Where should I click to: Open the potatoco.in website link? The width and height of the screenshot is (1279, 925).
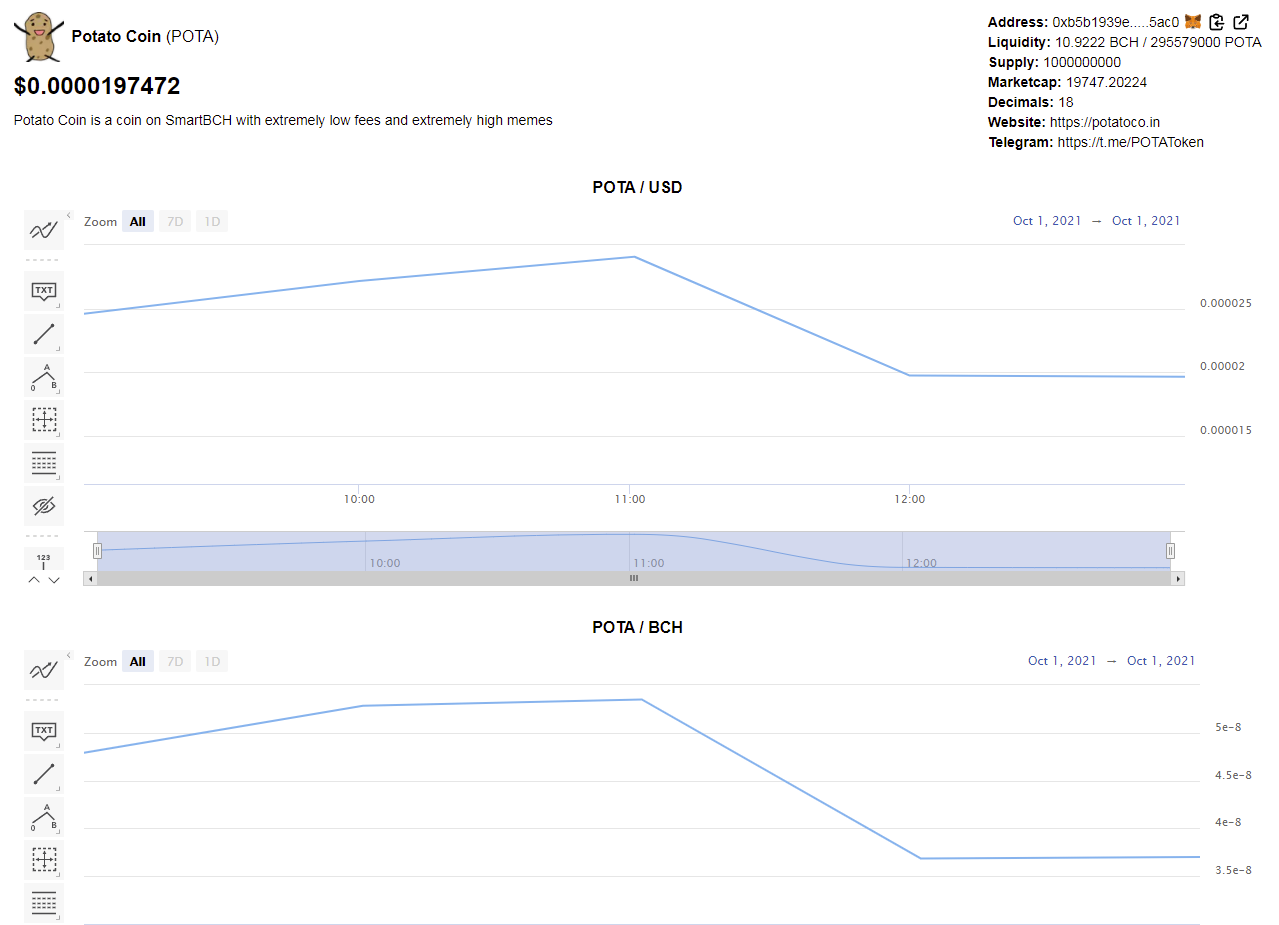[x=1105, y=122]
